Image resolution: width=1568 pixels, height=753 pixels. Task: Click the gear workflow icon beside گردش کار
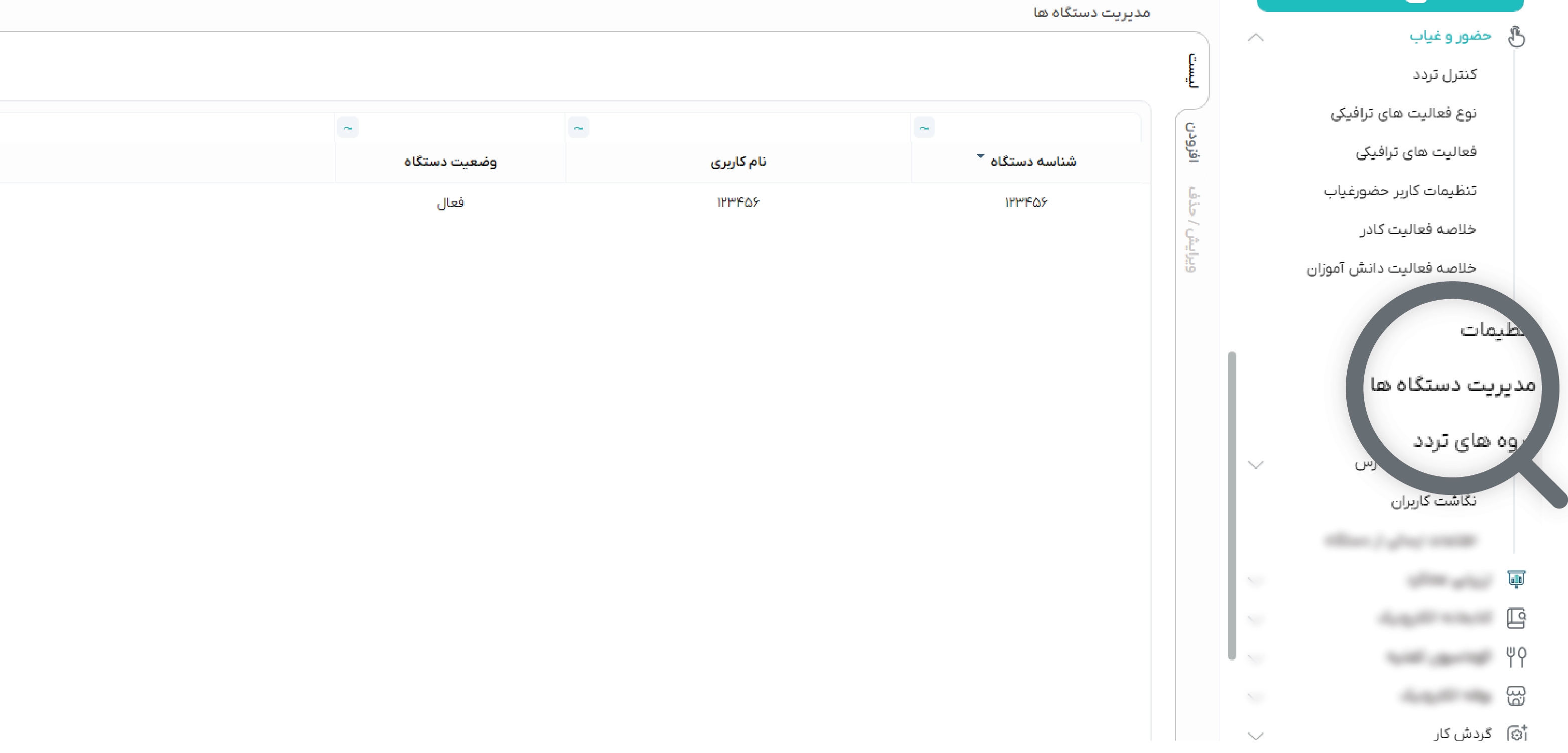click(x=1516, y=733)
